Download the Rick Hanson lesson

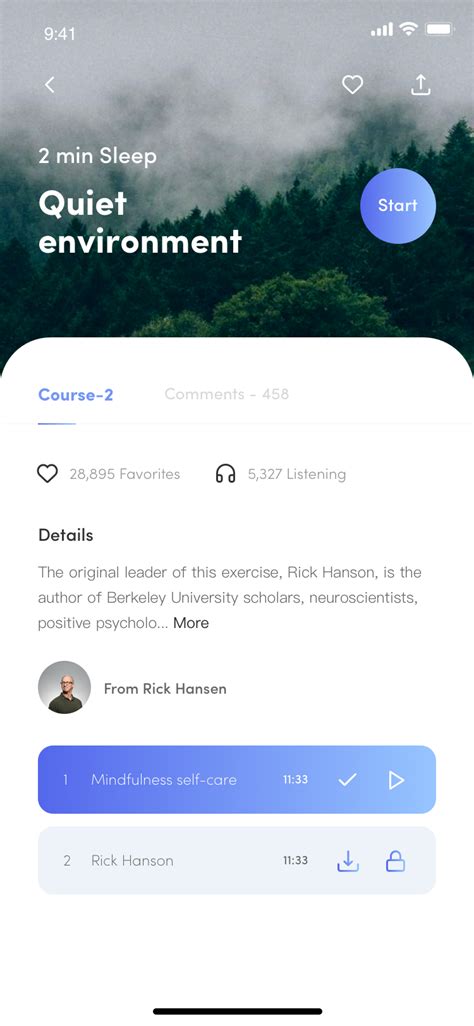348,860
